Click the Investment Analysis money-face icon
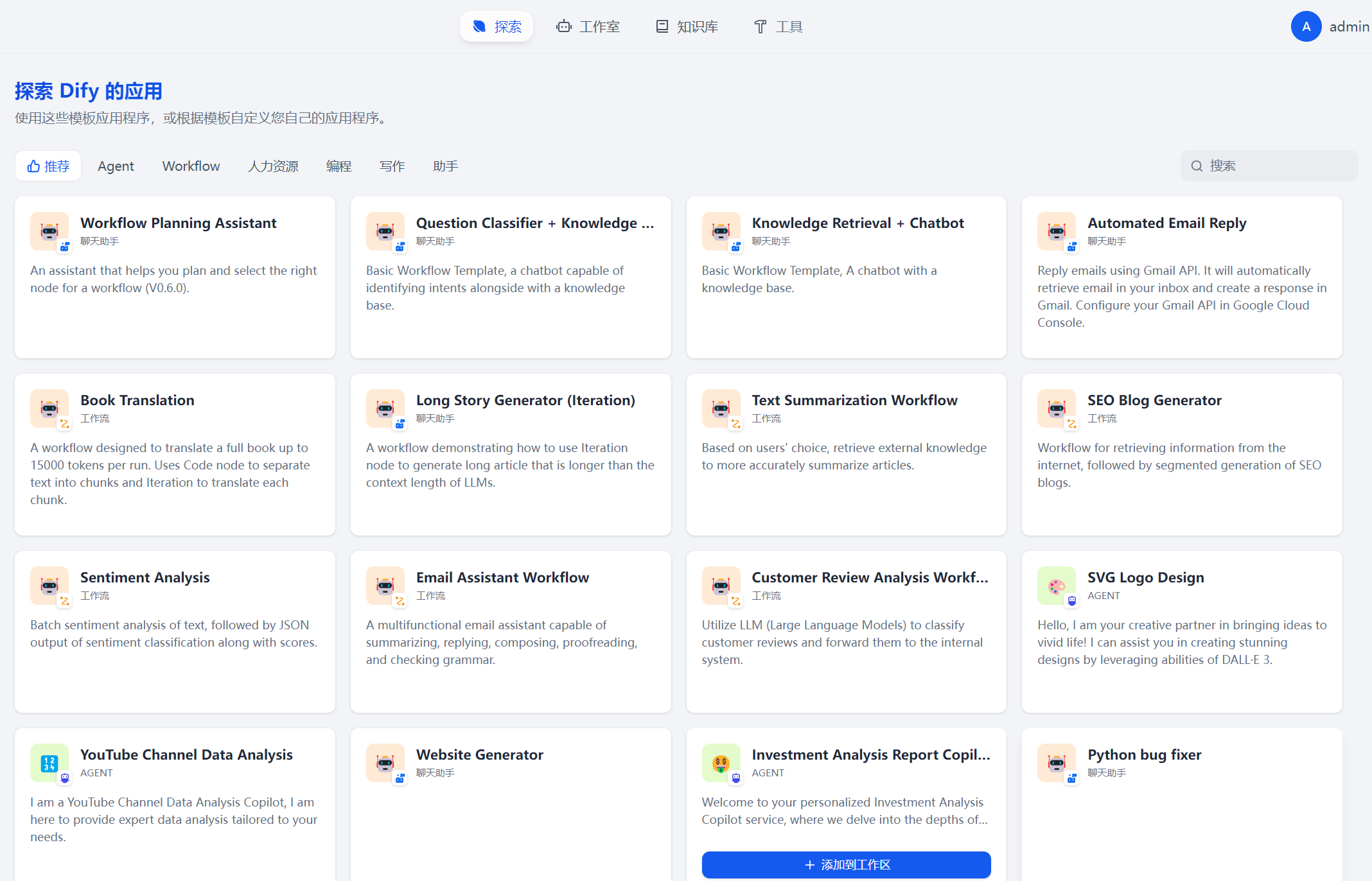 [x=721, y=763]
